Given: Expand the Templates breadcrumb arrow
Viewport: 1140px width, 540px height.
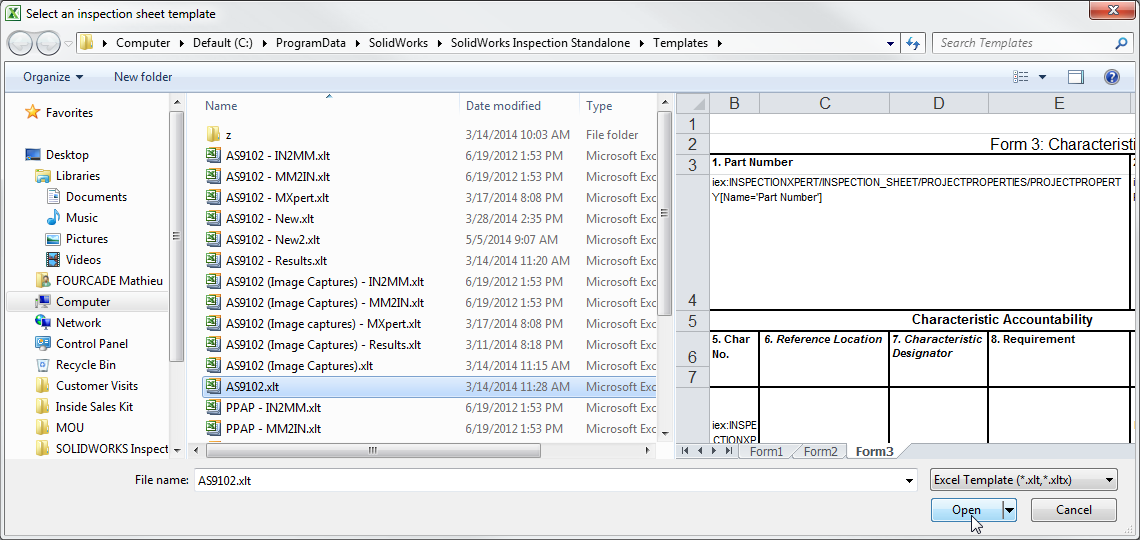Looking at the screenshot, I should tap(720, 44).
